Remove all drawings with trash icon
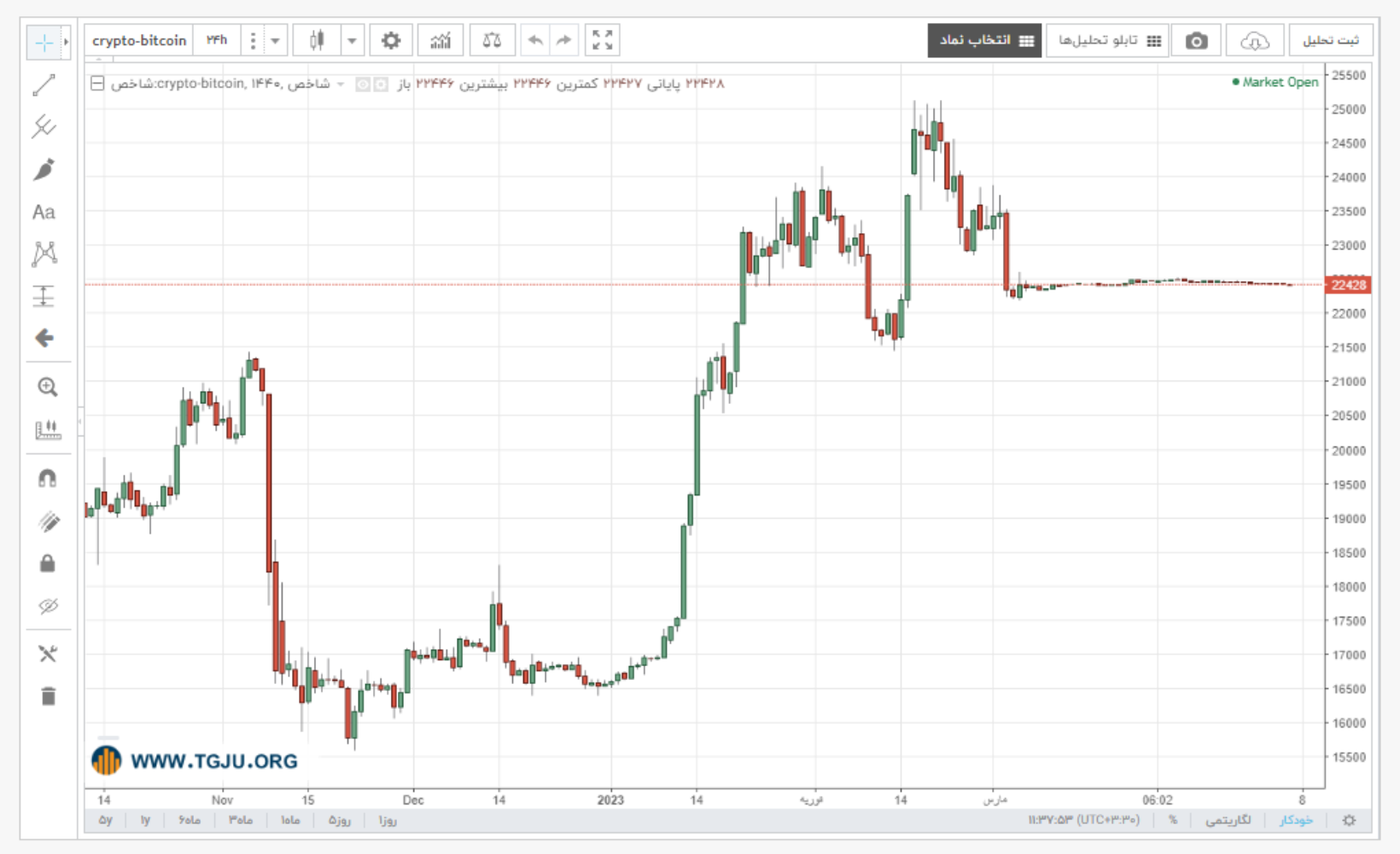1400x854 pixels. (x=48, y=697)
